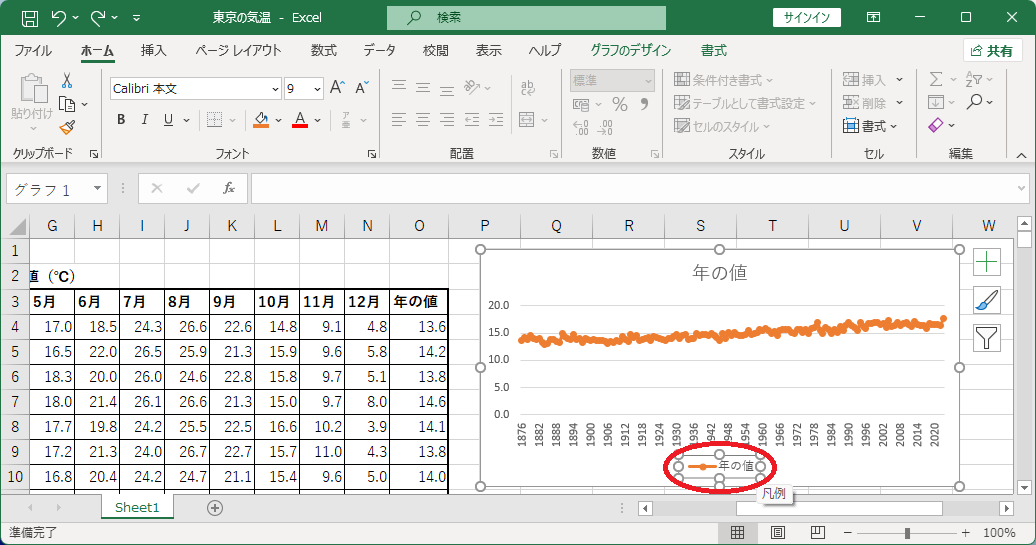Click the 共有 share button
The image size is (1036, 545).
pos(992,51)
